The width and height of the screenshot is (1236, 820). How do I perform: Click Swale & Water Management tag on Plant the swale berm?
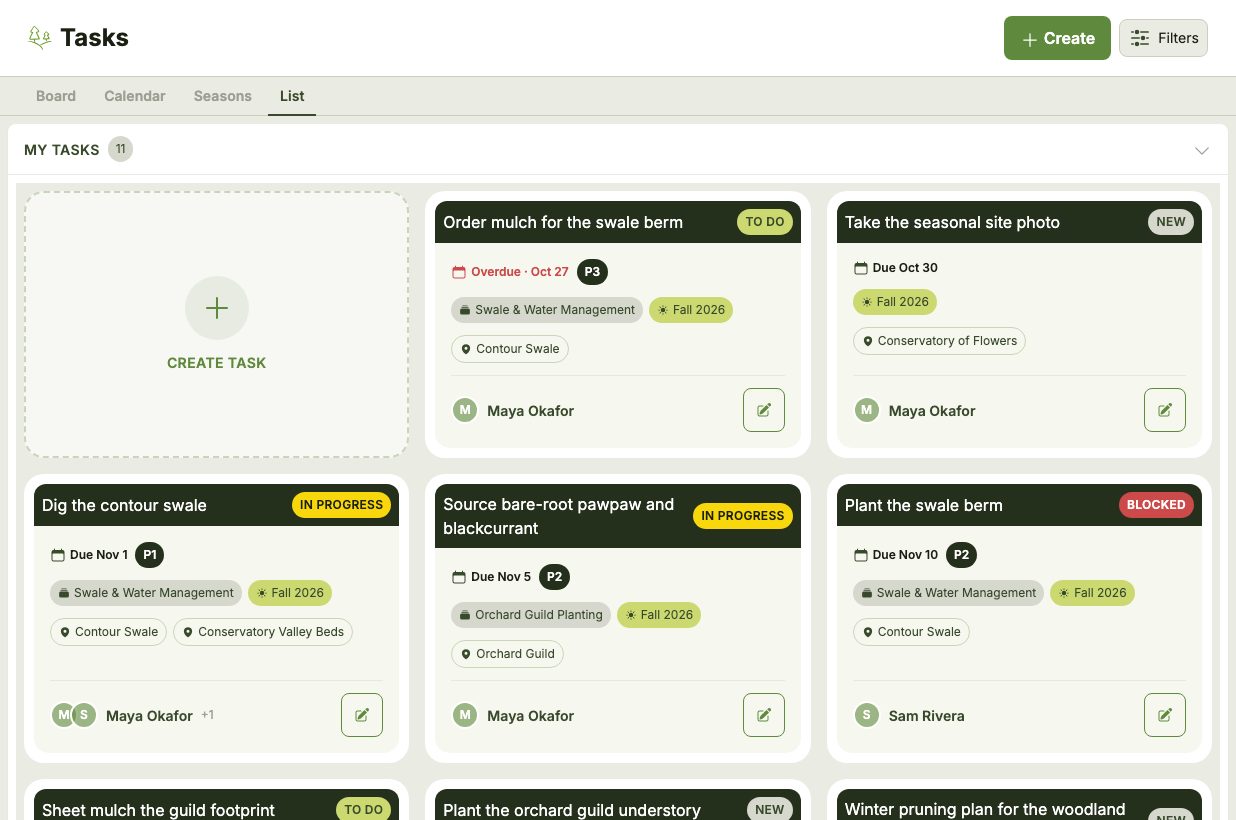948,593
